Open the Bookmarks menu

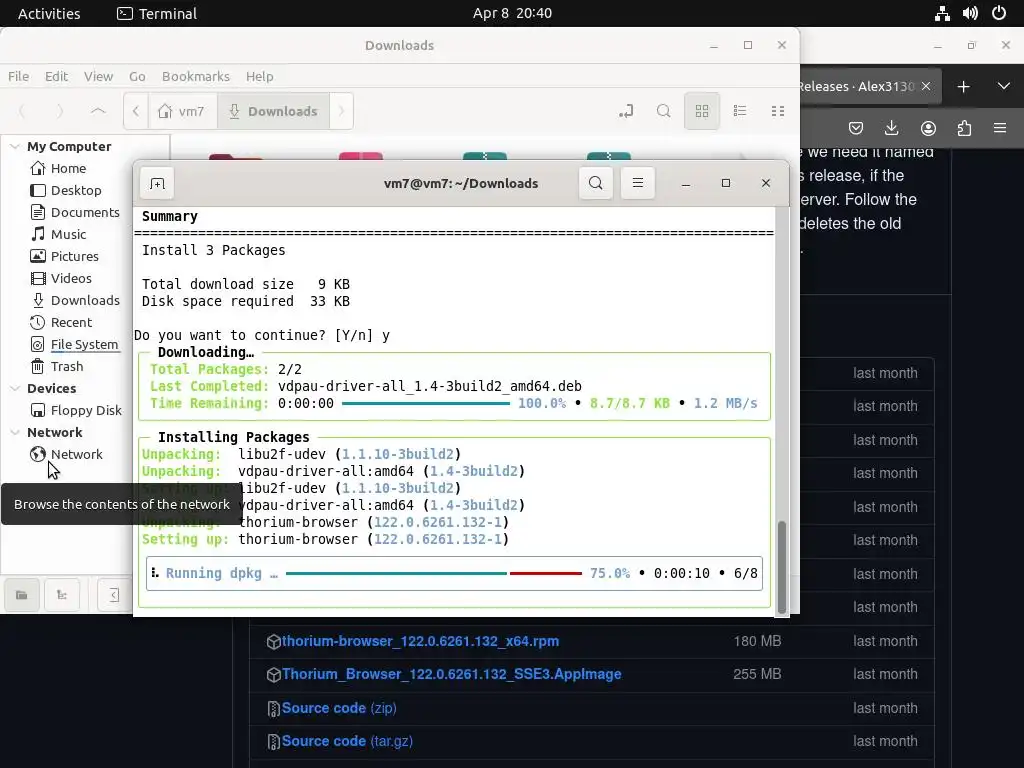[x=196, y=76]
